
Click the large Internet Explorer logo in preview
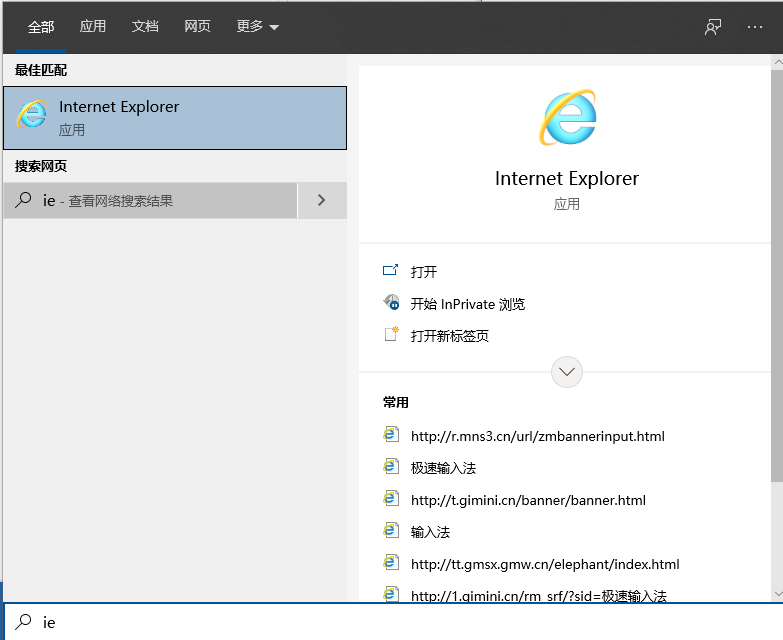567,118
